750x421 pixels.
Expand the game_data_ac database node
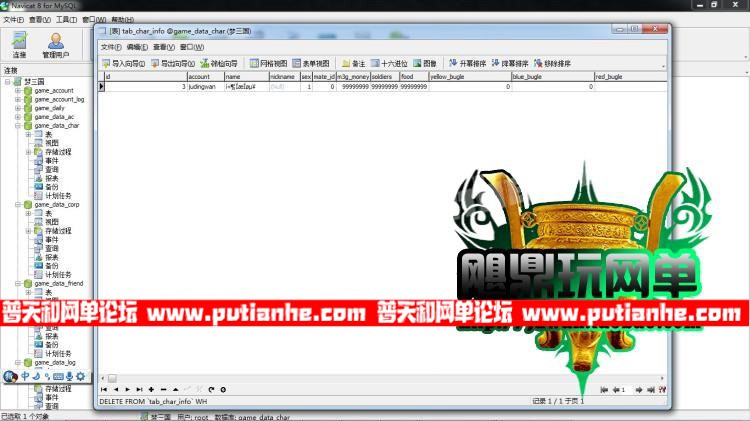18,117
